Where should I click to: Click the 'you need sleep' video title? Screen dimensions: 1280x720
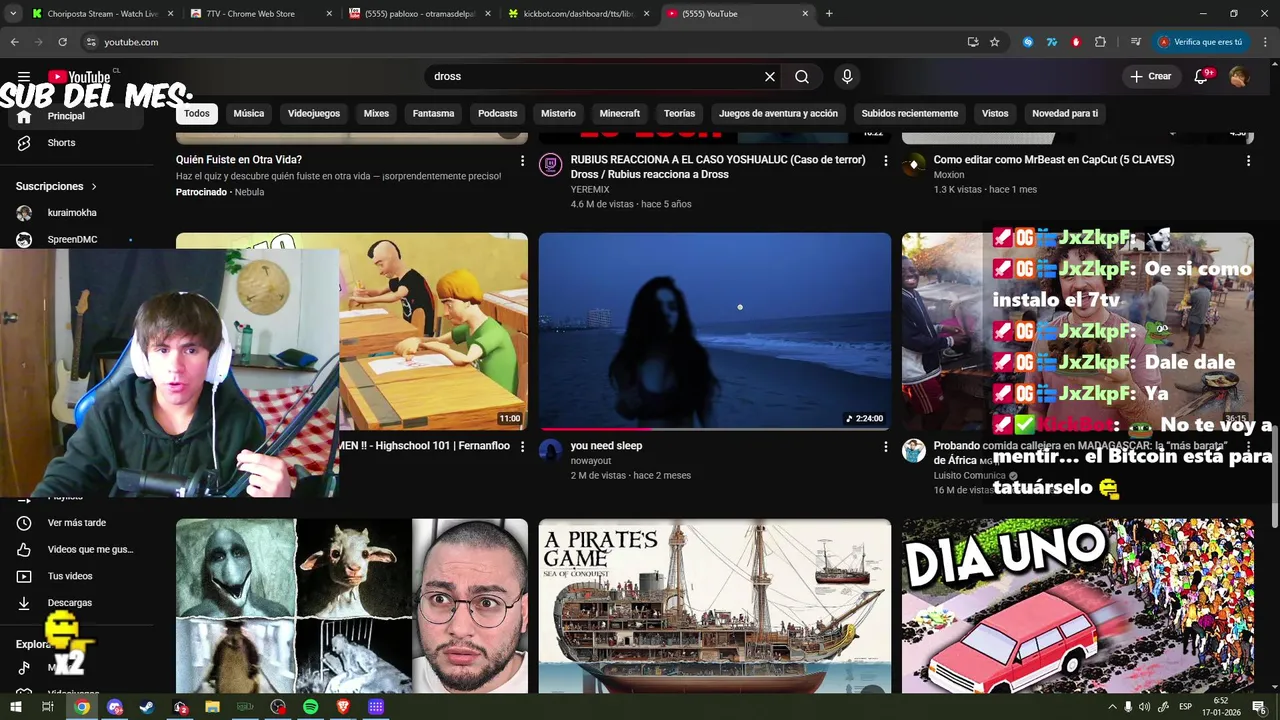point(606,446)
